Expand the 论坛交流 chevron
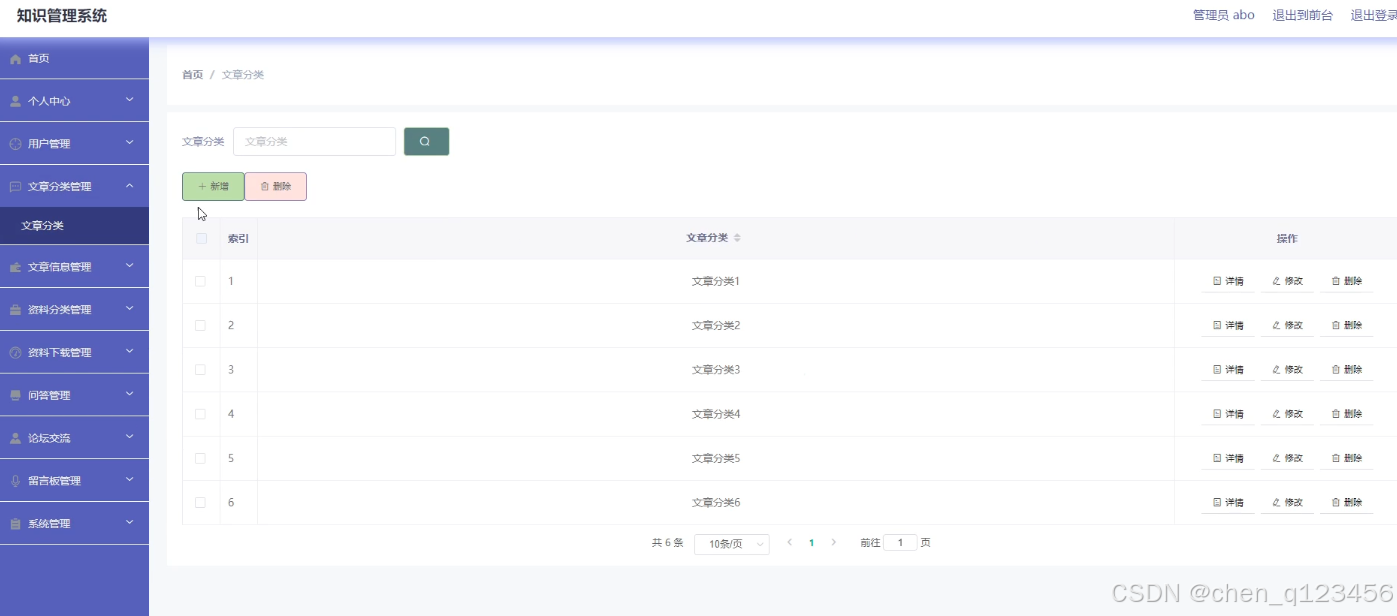1397x616 pixels. click(129, 437)
